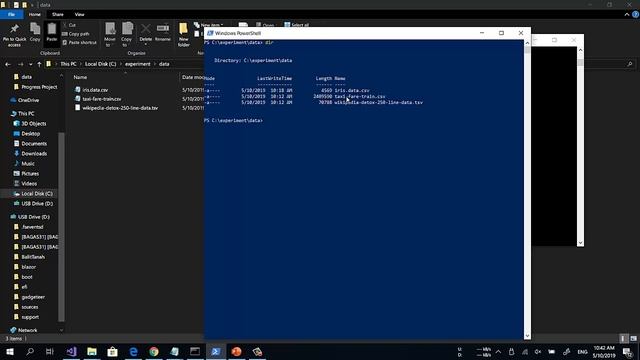Open Microsoft Edge from the taskbar
The width and height of the screenshot is (640, 360).
click(133, 351)
